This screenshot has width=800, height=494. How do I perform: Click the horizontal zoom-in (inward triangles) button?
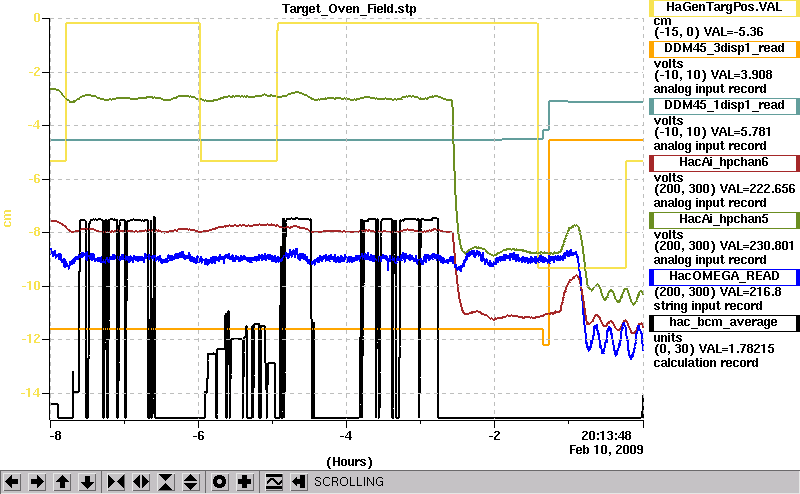coord(116,482)
